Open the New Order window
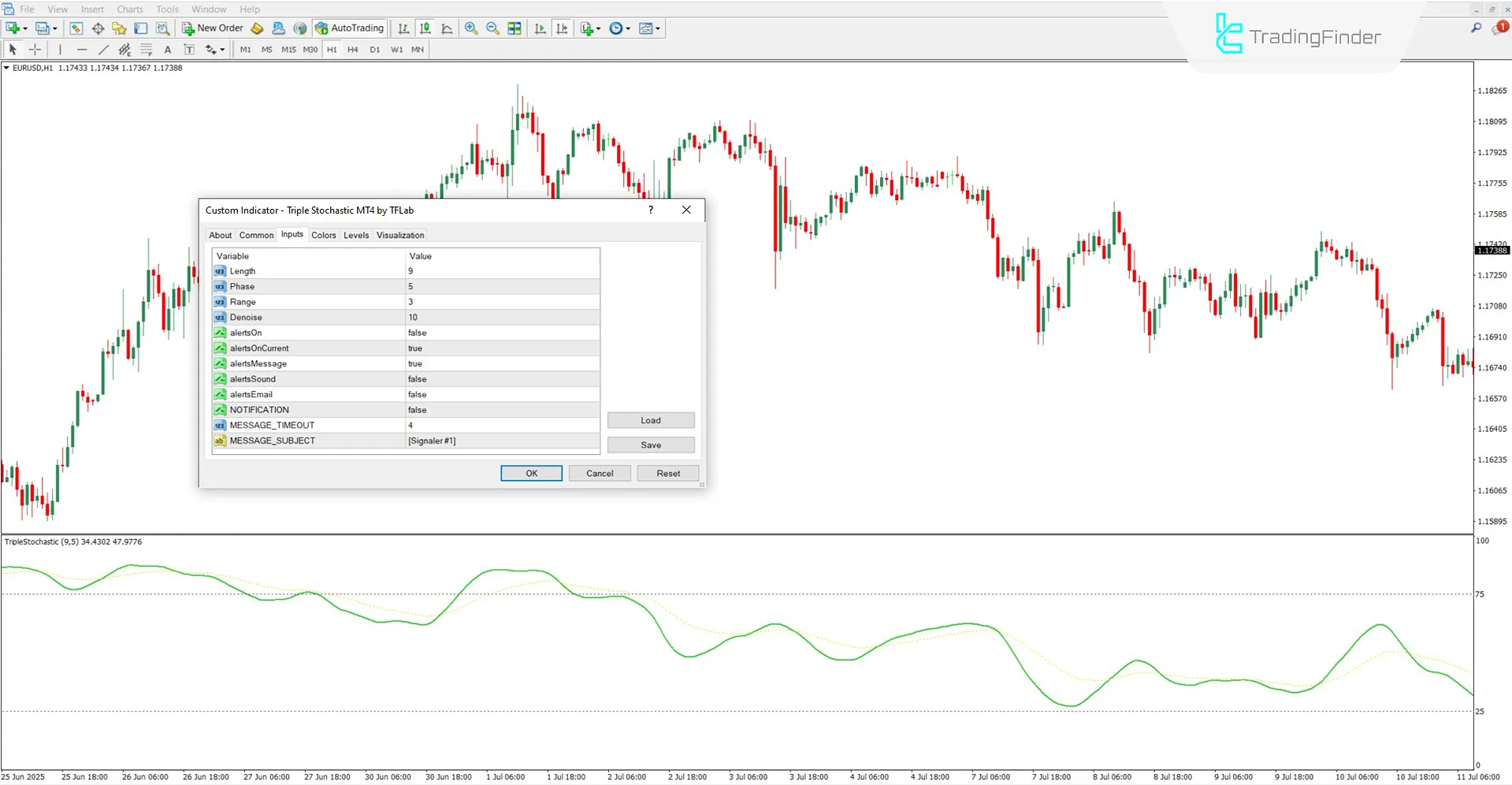This screenshot has width=1512, height=785. pyautogui.click(x=211, y=28)
